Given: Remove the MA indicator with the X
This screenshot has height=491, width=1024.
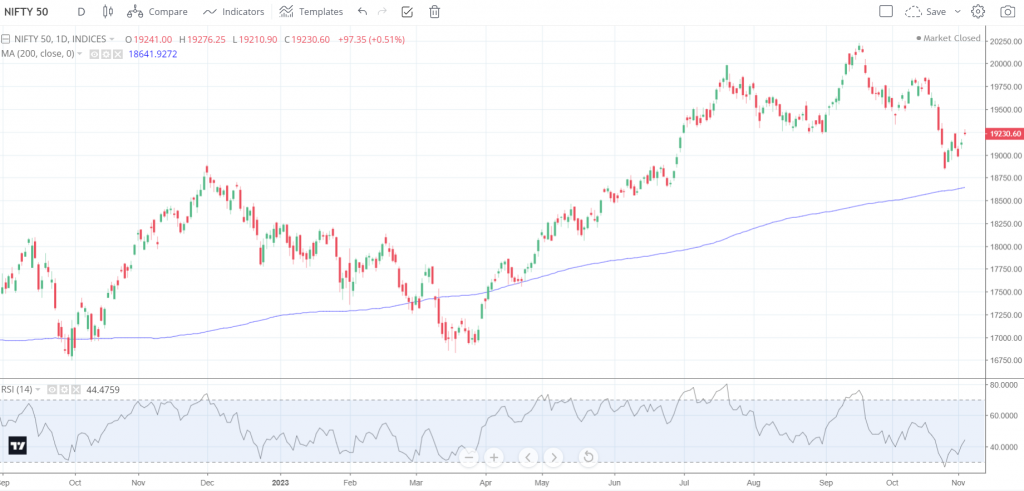Looking at the screenshot, I should click(118, 54).
